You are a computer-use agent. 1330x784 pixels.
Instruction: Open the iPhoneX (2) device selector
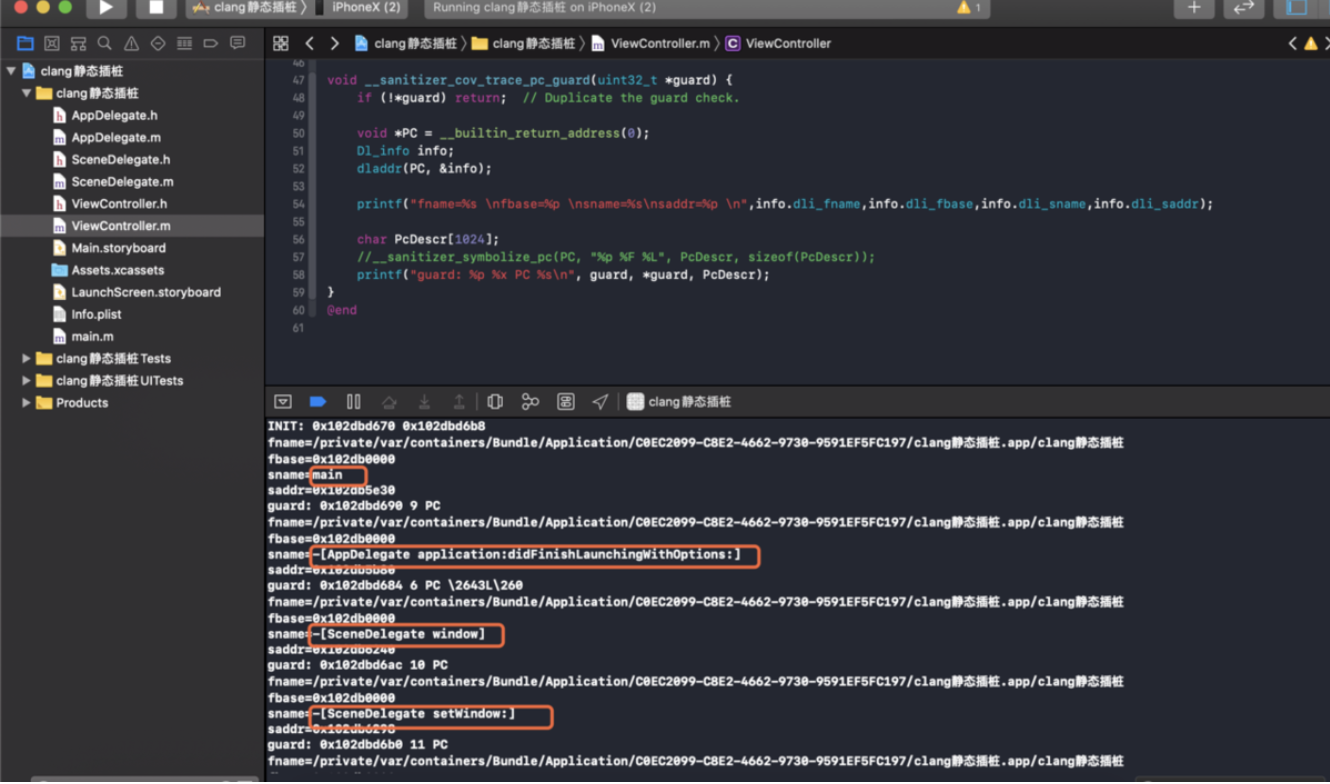tap(365, 8)
